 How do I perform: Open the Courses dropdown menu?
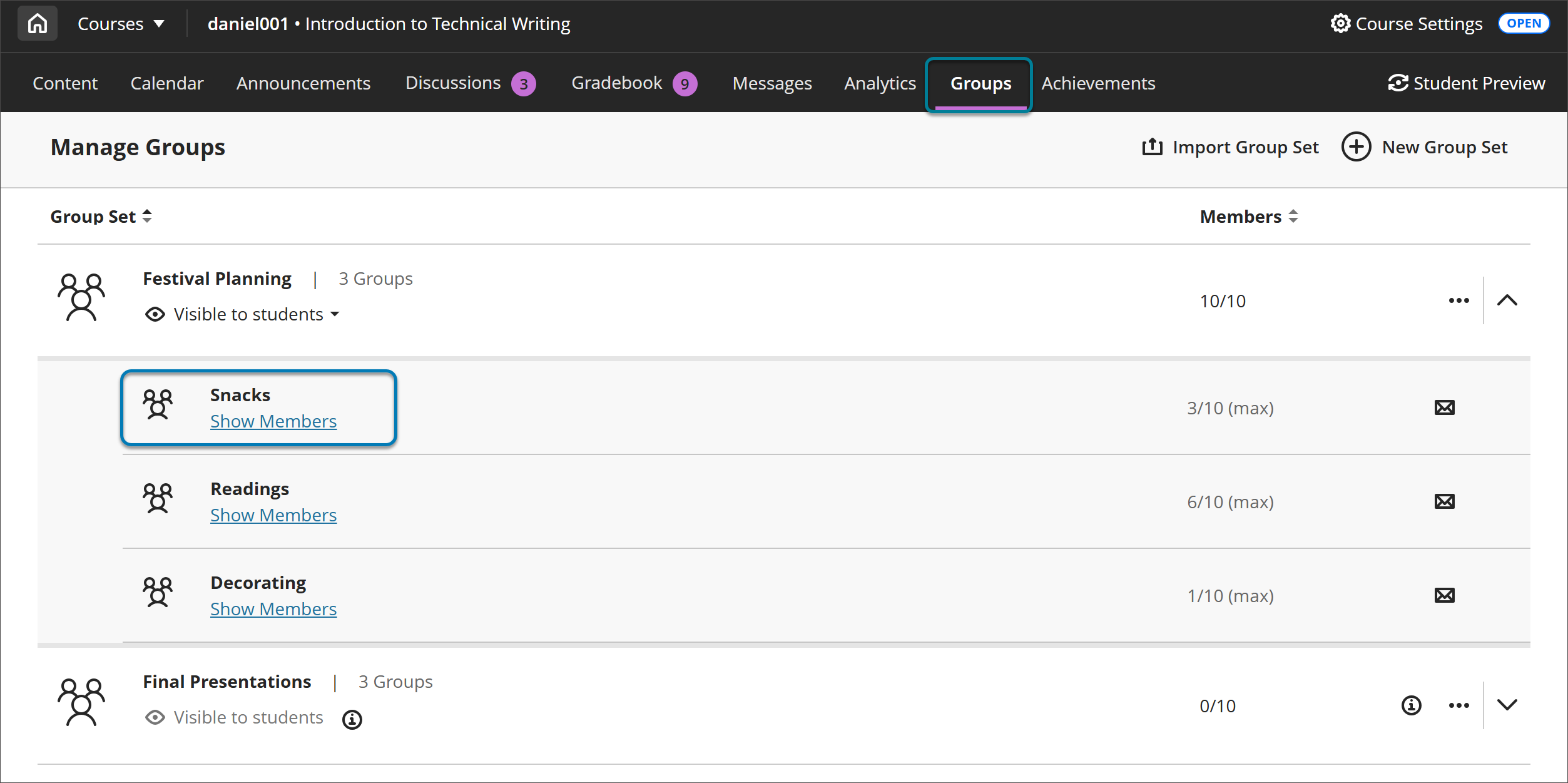[x=121, y=23]
